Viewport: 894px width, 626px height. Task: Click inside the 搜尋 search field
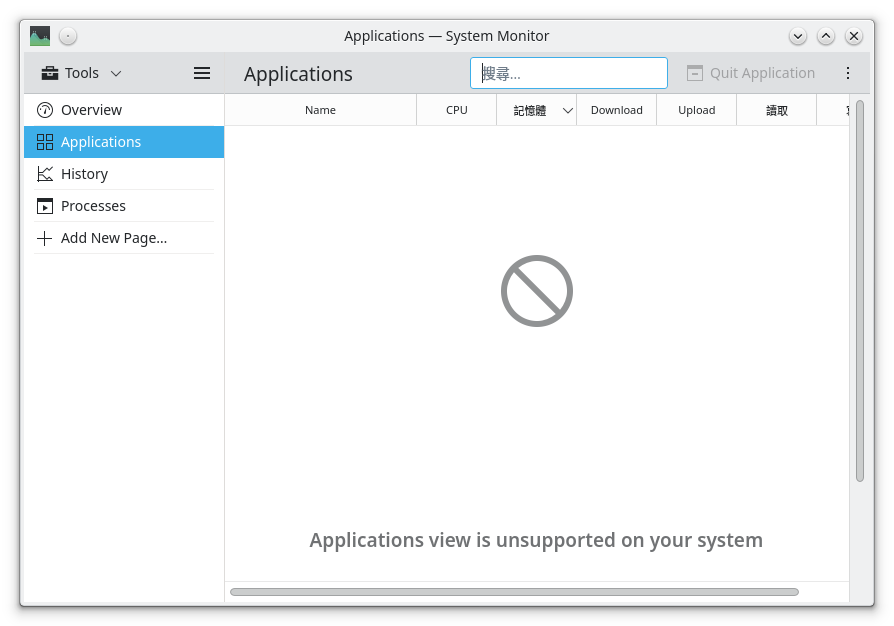click(568, 72)
